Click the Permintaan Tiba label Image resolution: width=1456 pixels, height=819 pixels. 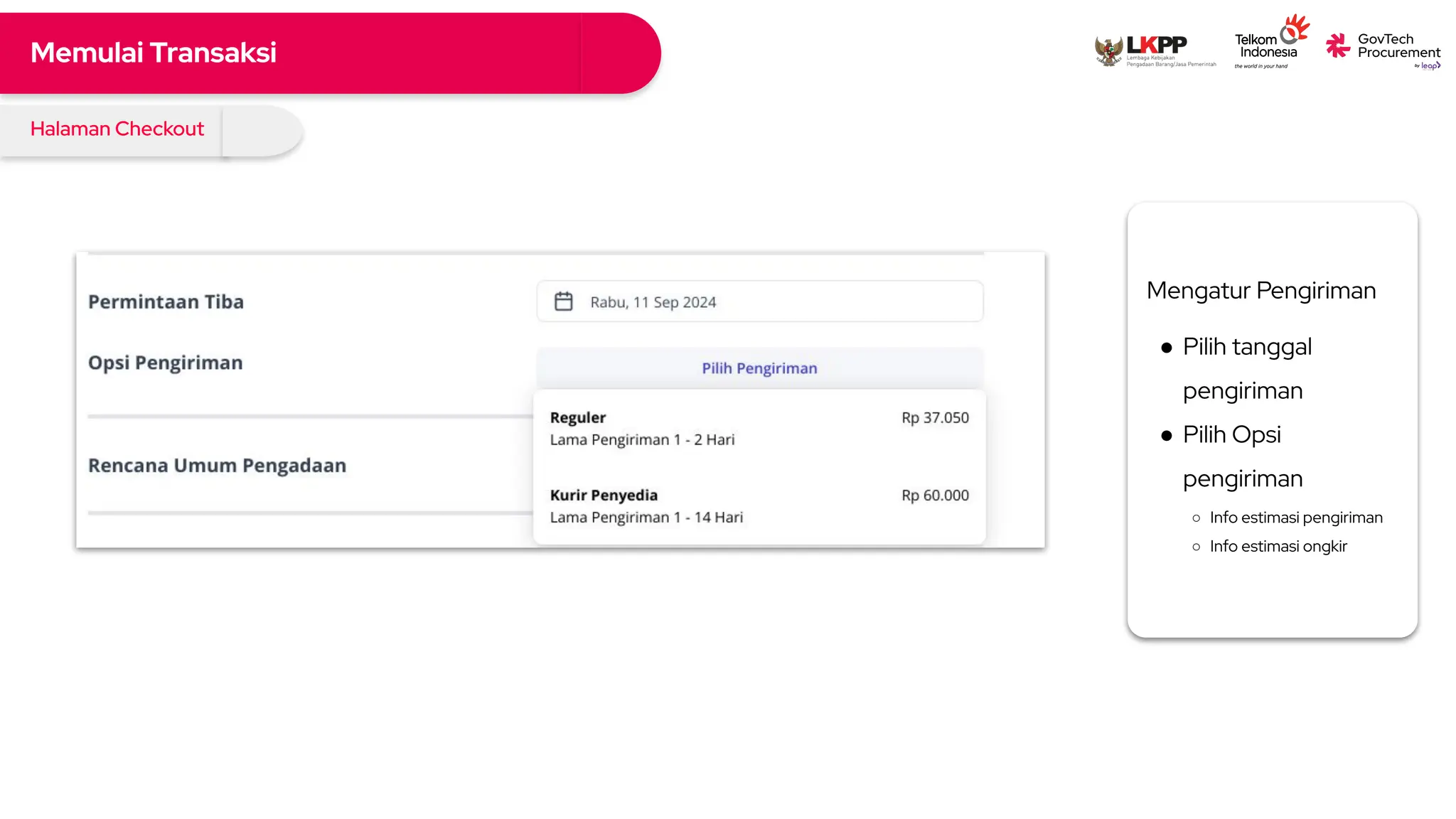point(166,301)
